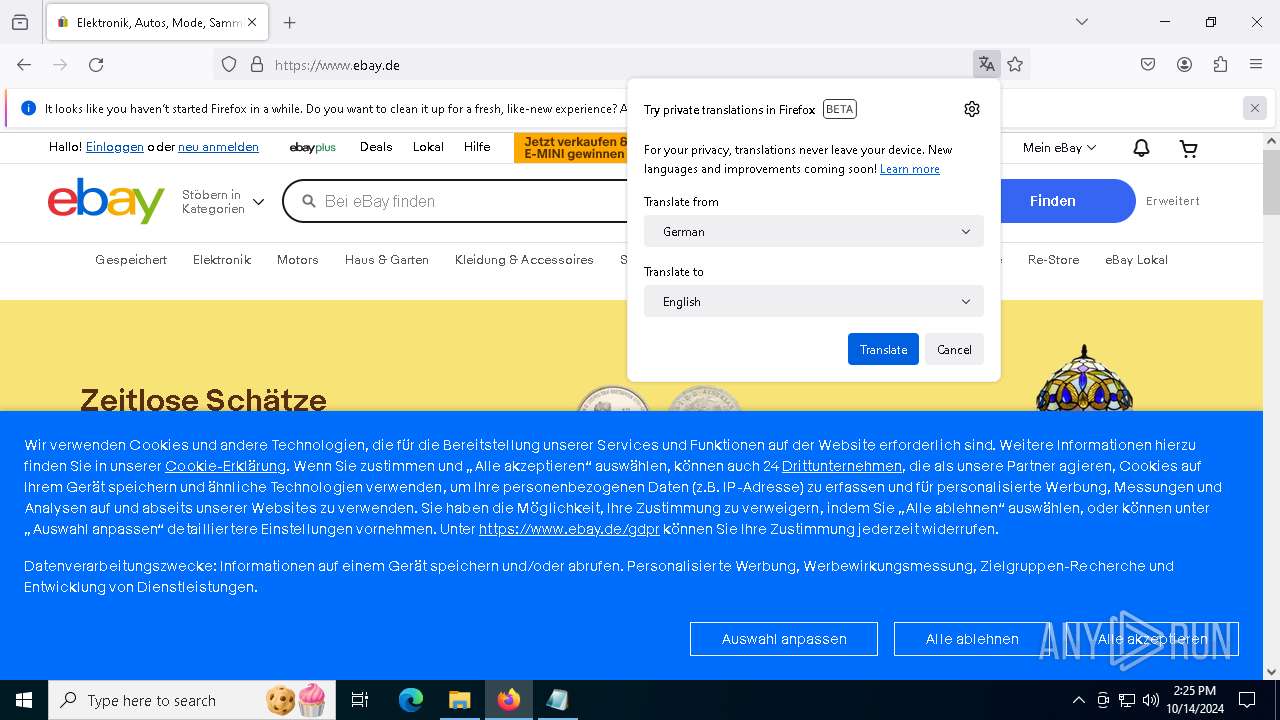Open Task View on the taskbar
The image size is (1280, 720).
tap(360, 700)
